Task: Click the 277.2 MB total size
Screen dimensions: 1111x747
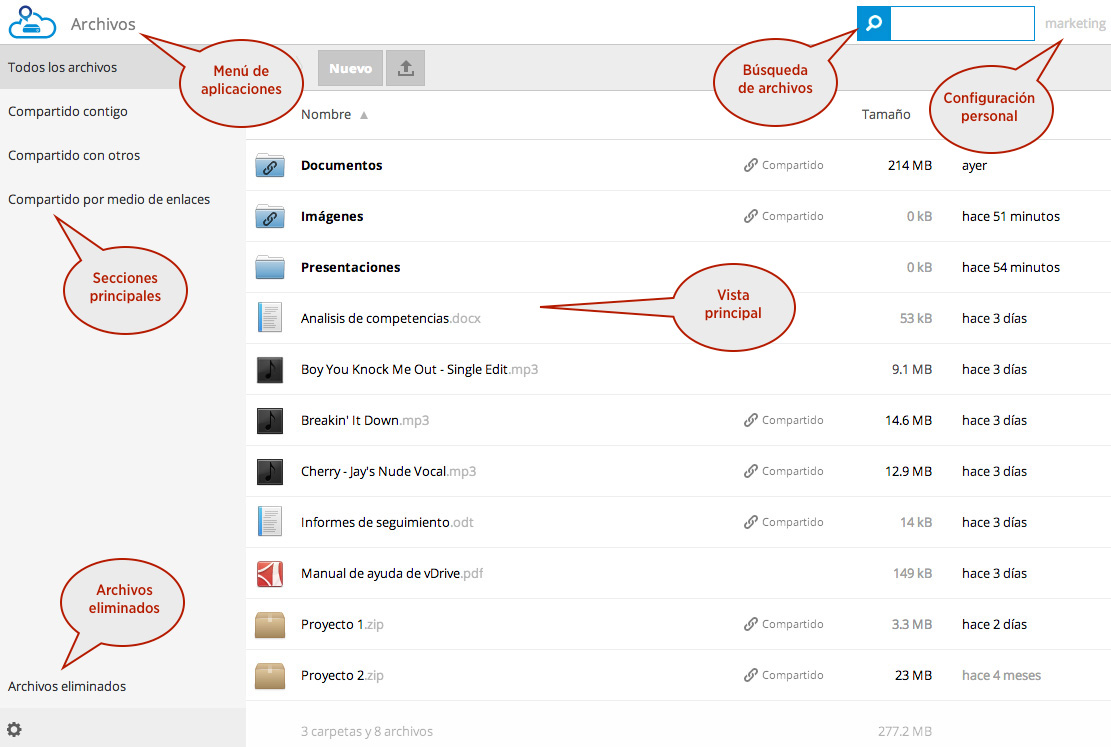Action: click(905, 731)
